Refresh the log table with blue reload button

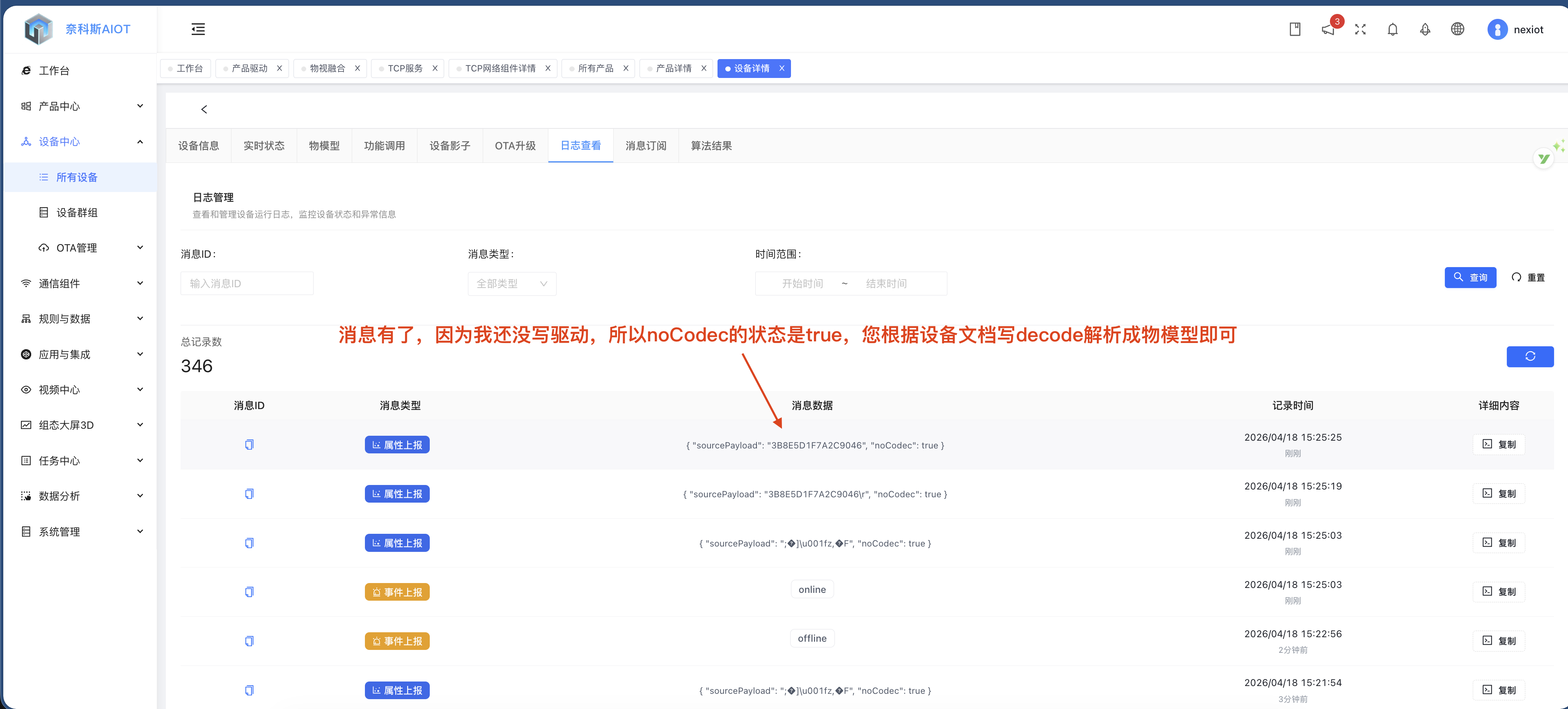1530,357
